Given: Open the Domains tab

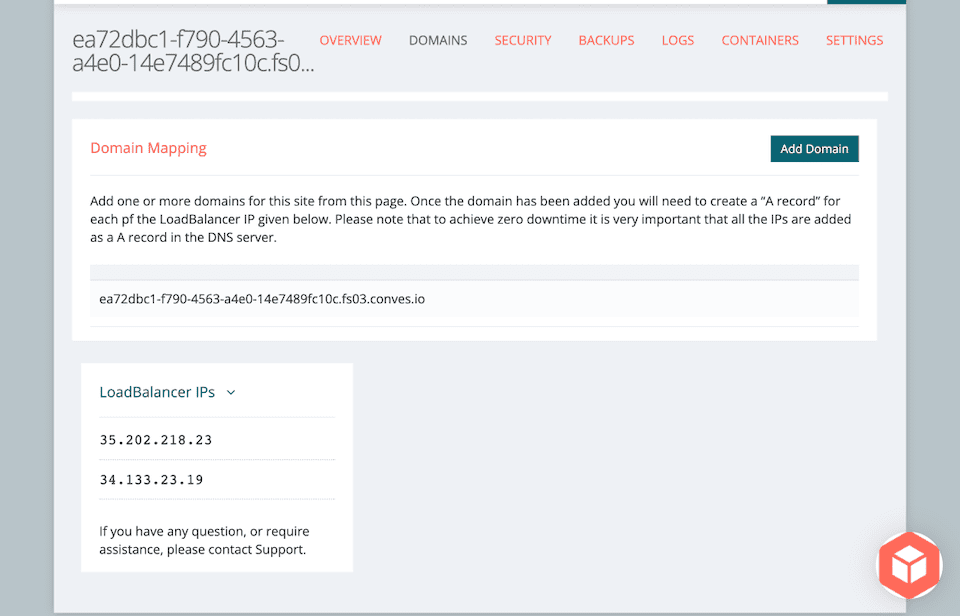Looking at the screenshot, I should click(x=437, y=40).
